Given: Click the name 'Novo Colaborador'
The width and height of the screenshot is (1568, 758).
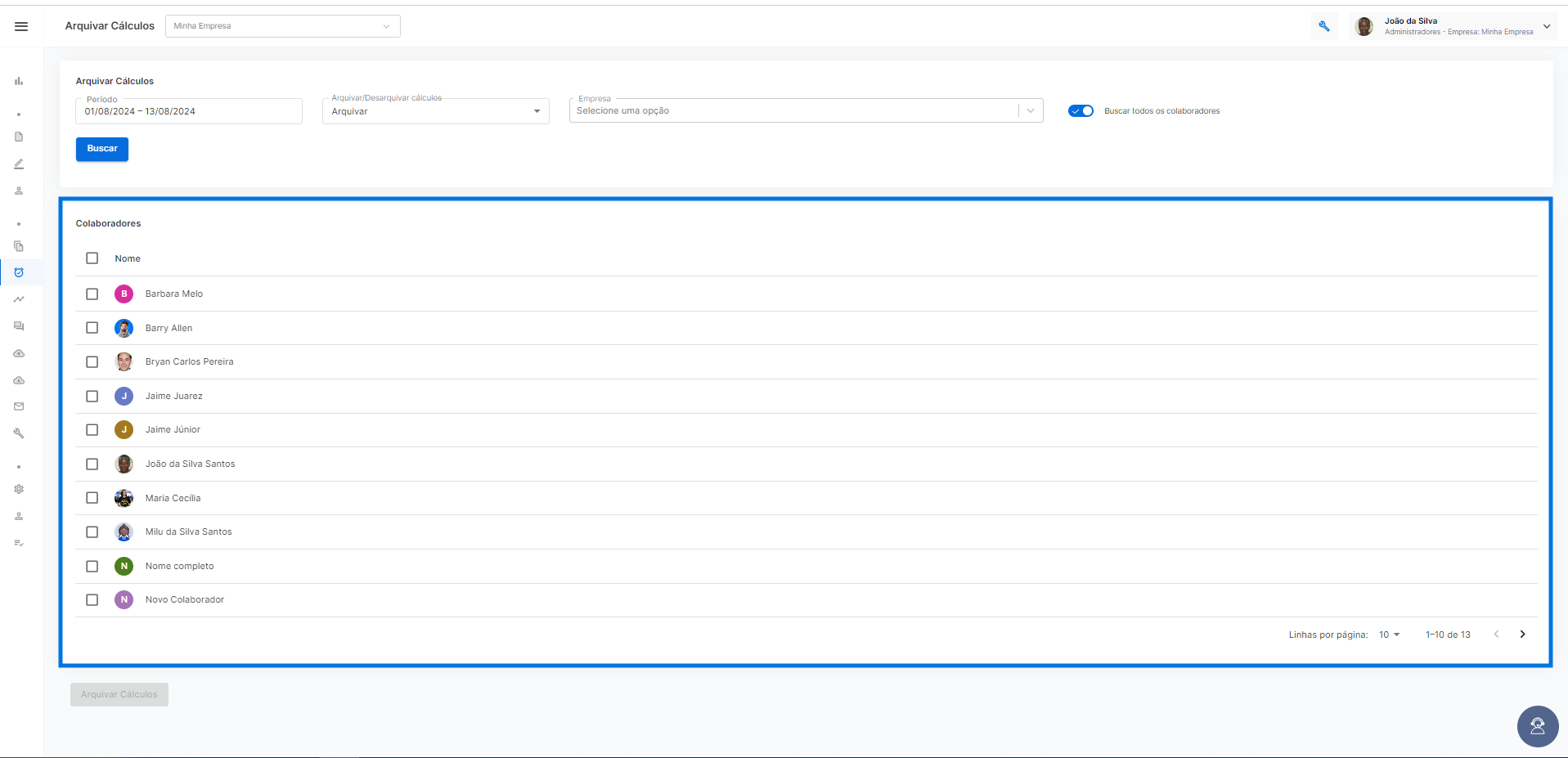Looking at the screenshot, I should pos(185,599).
